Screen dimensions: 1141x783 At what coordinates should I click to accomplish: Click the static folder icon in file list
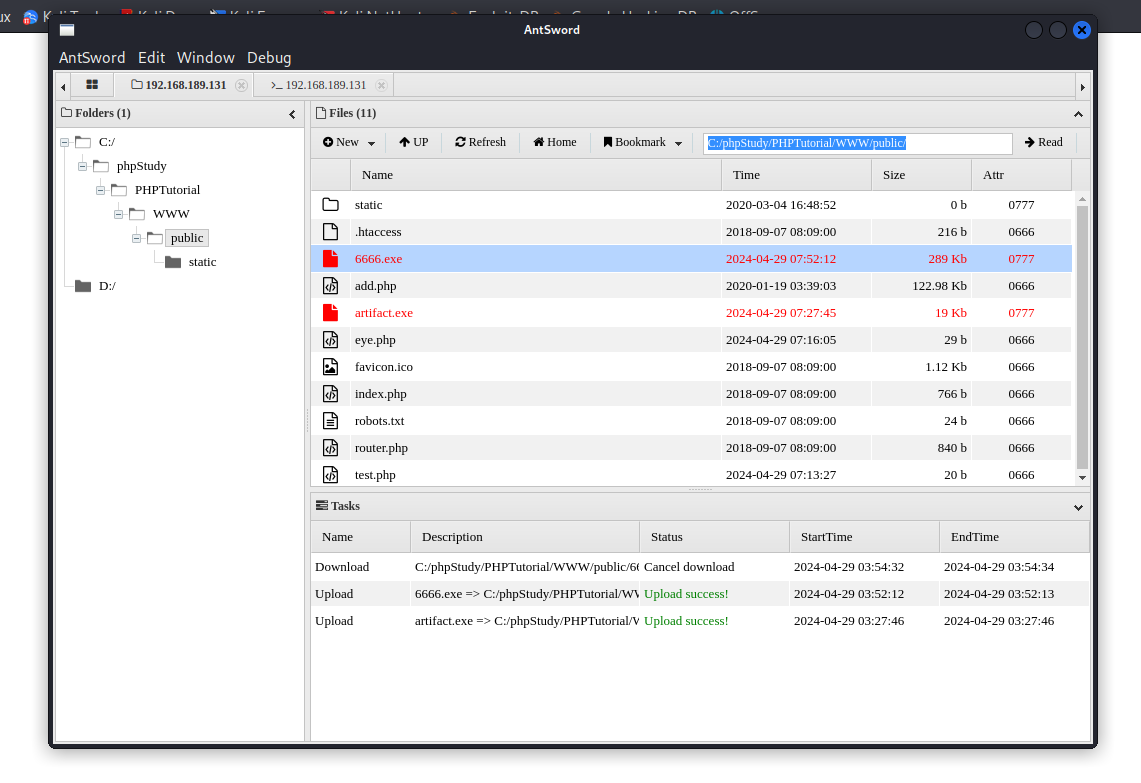[330, 204]
